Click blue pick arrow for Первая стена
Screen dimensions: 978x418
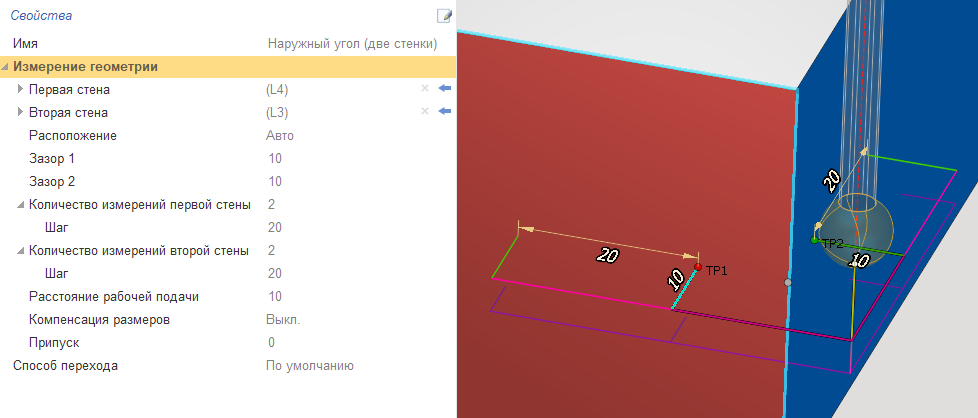point(445,89)
